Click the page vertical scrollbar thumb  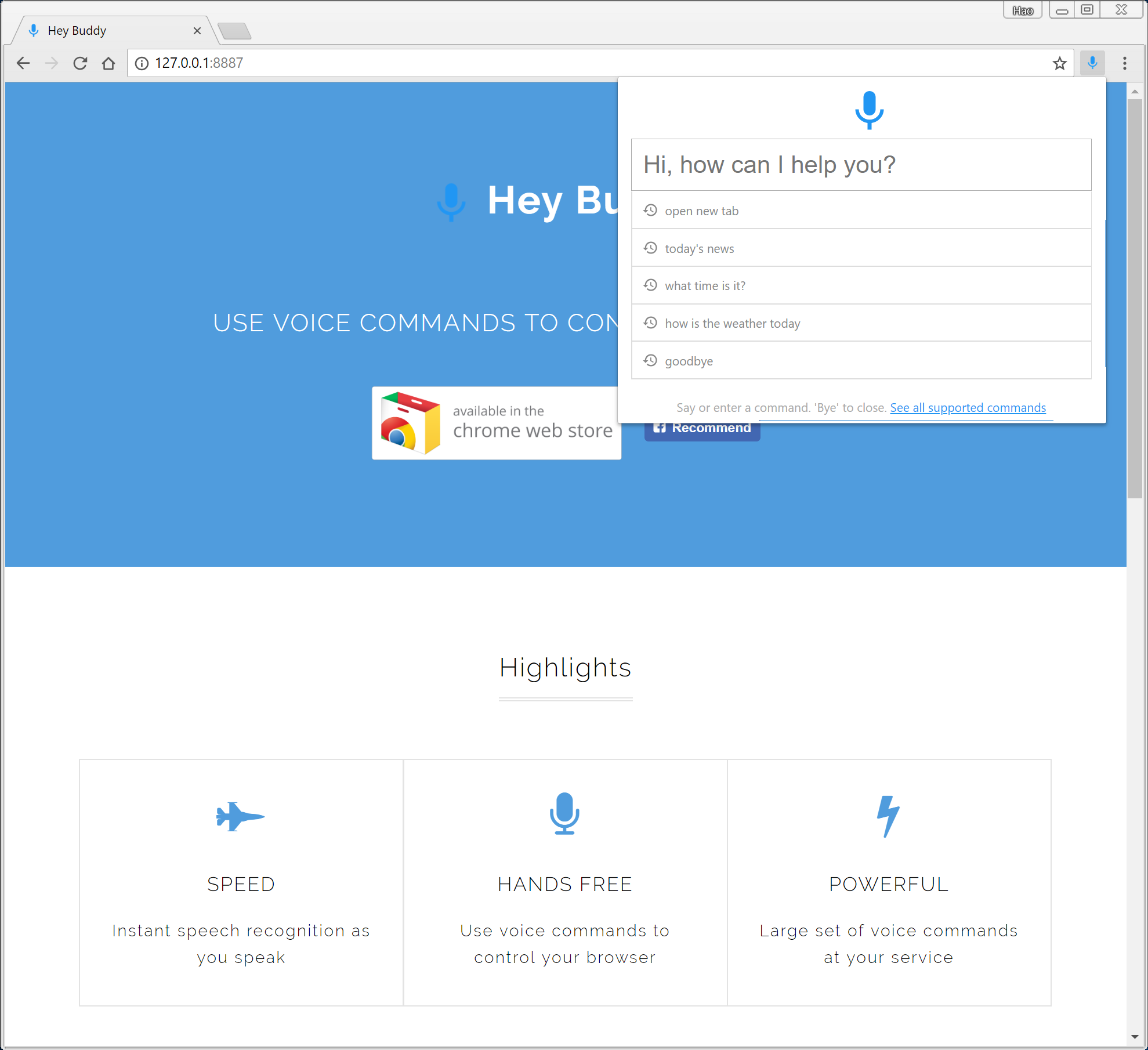tap(1135, 298)
